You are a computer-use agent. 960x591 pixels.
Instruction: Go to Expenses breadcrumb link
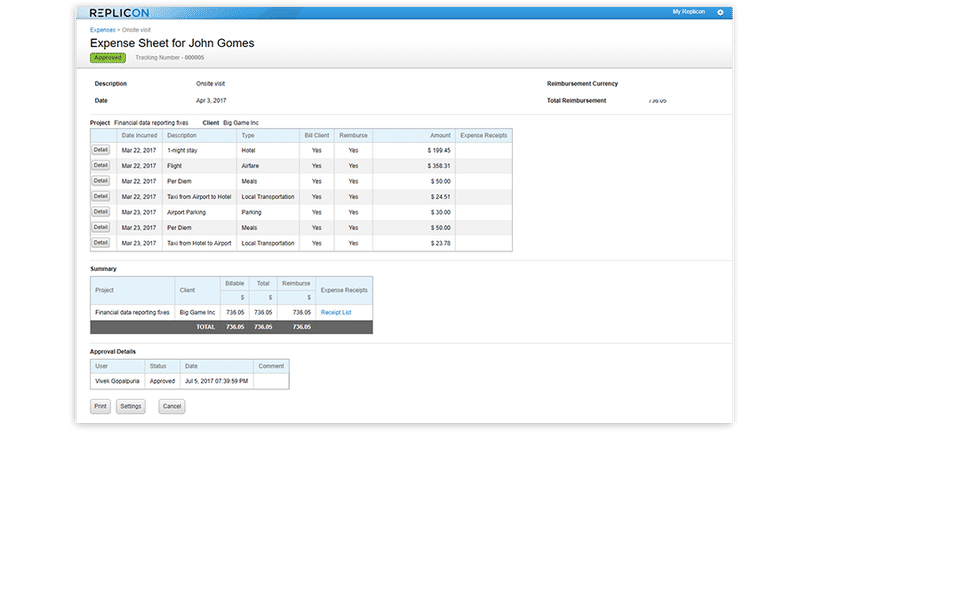(102, 30)
